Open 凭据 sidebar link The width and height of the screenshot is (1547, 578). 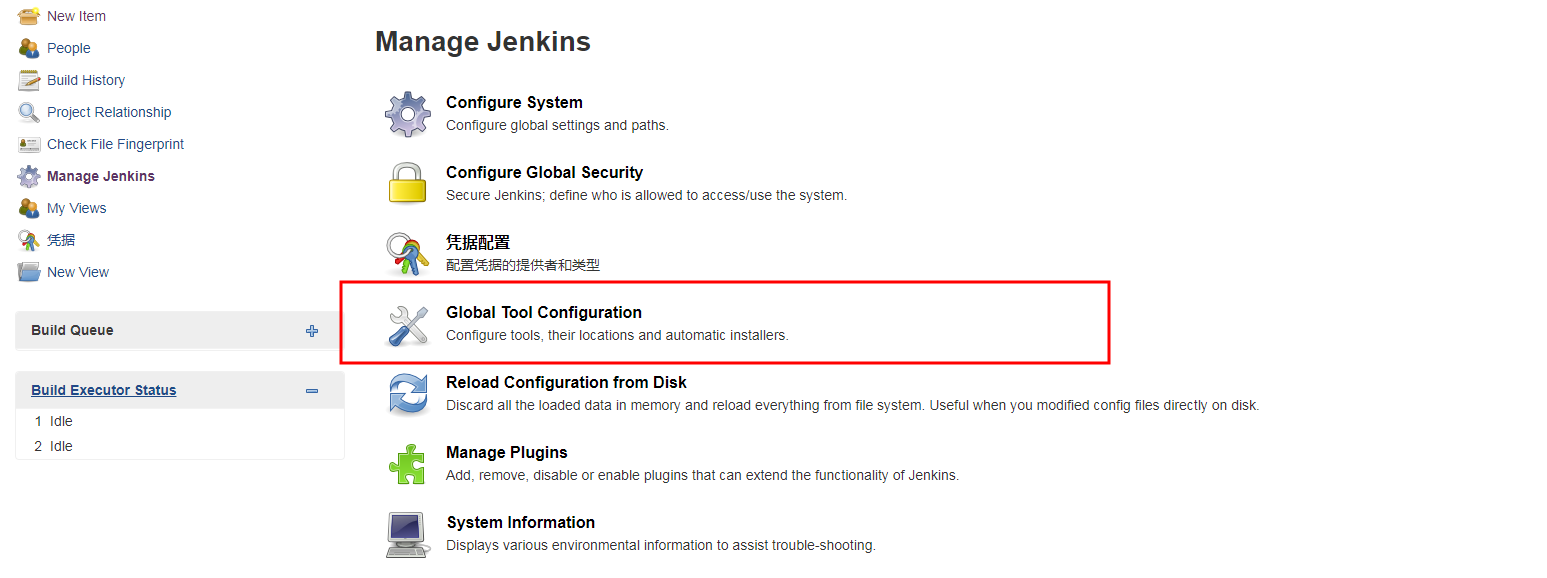(61, 240)
